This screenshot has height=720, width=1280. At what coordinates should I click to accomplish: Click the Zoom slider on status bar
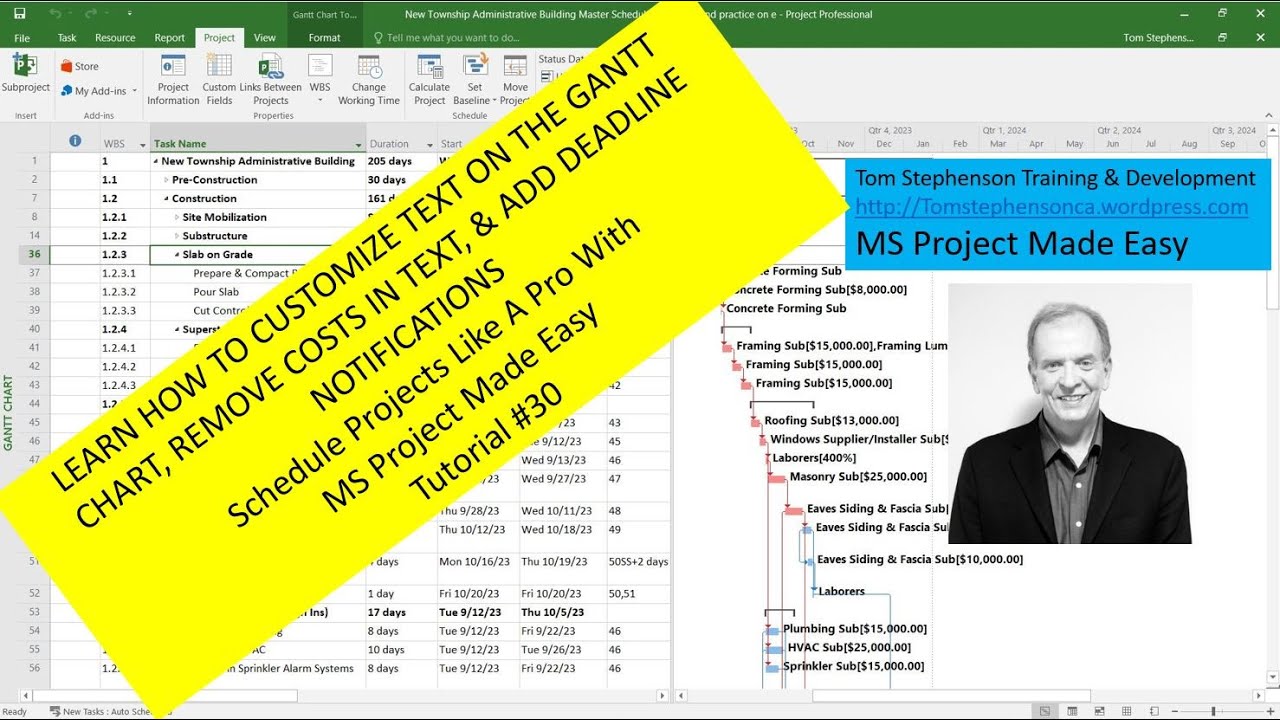click(1213, 712)
